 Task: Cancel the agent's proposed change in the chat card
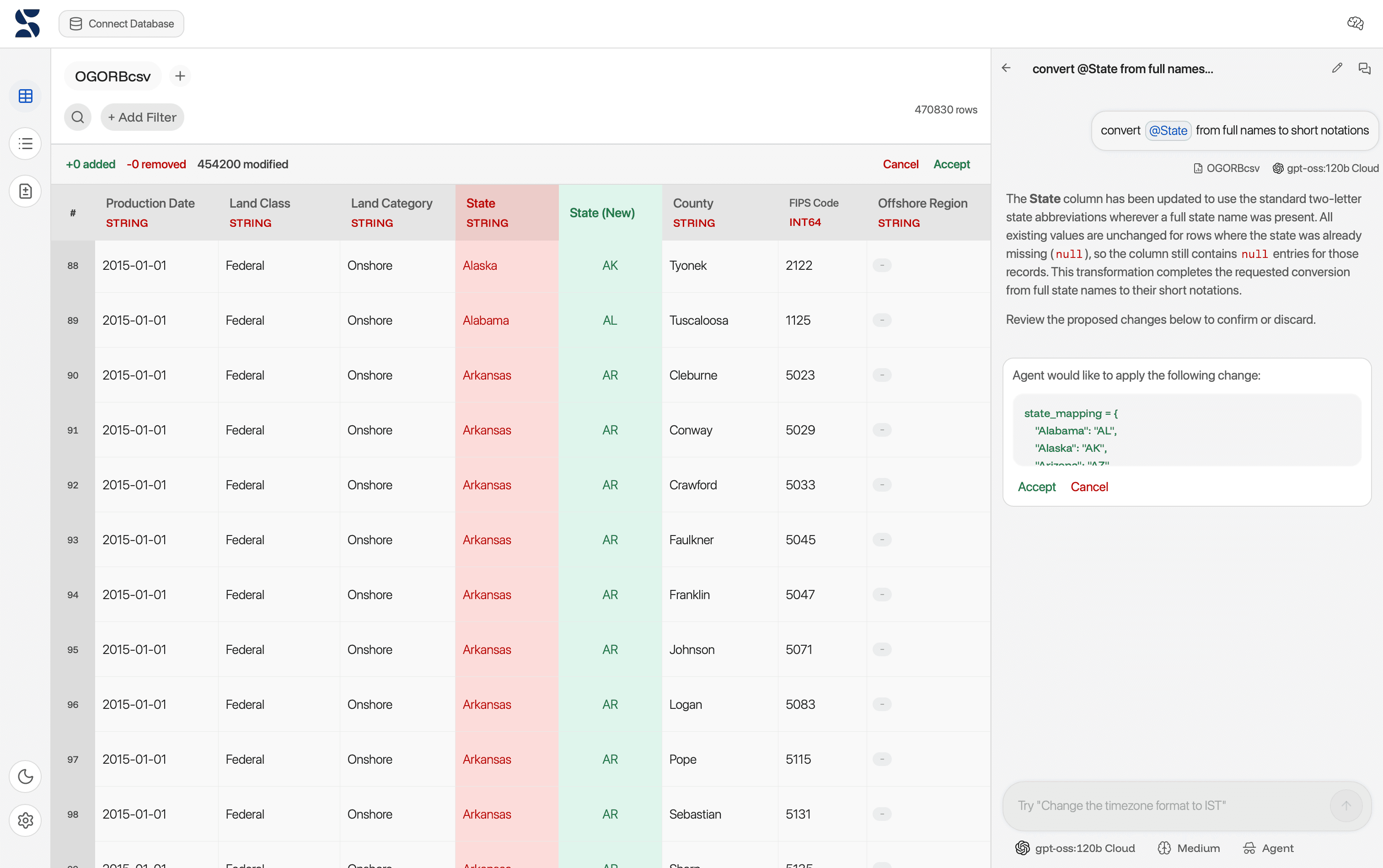click(1089, 487)
